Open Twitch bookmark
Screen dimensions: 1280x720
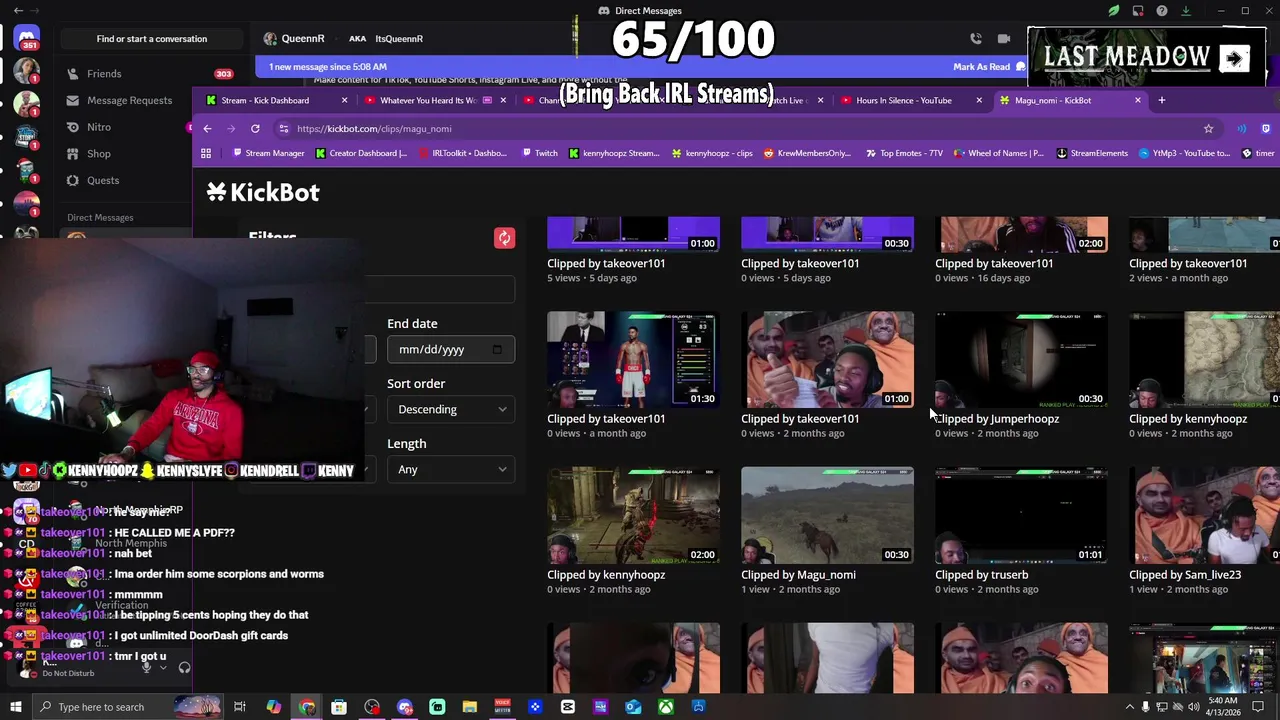click(539, 154)
